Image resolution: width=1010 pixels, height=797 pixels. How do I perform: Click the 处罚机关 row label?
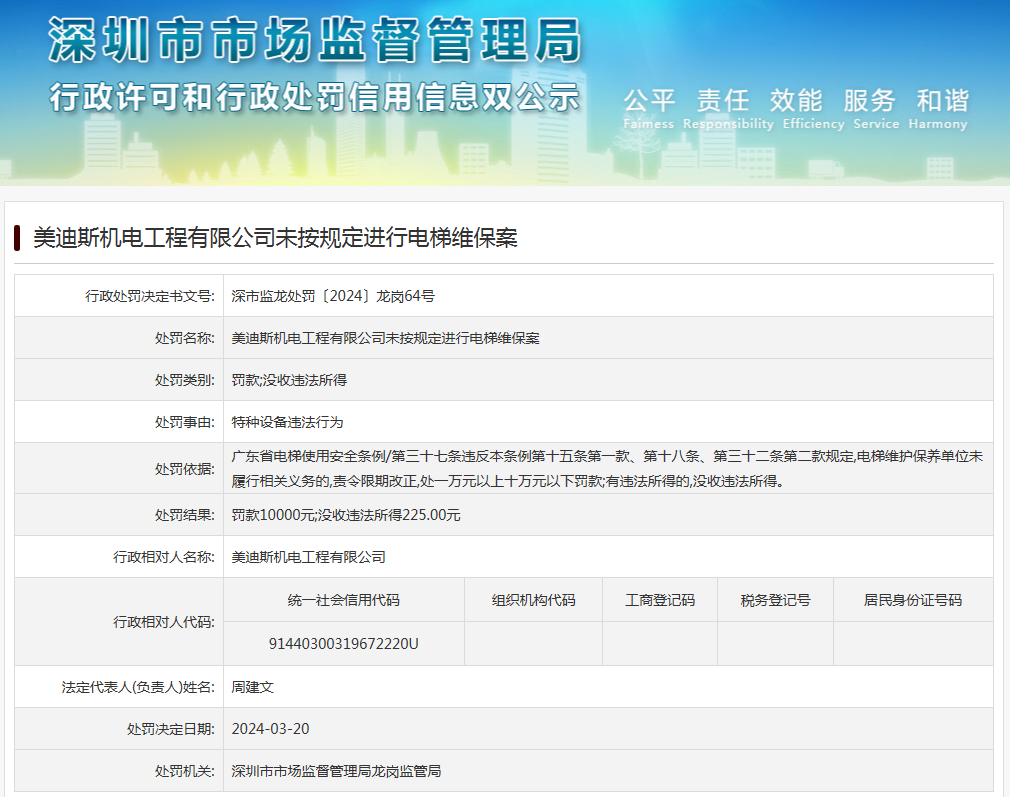coord(184,771)
